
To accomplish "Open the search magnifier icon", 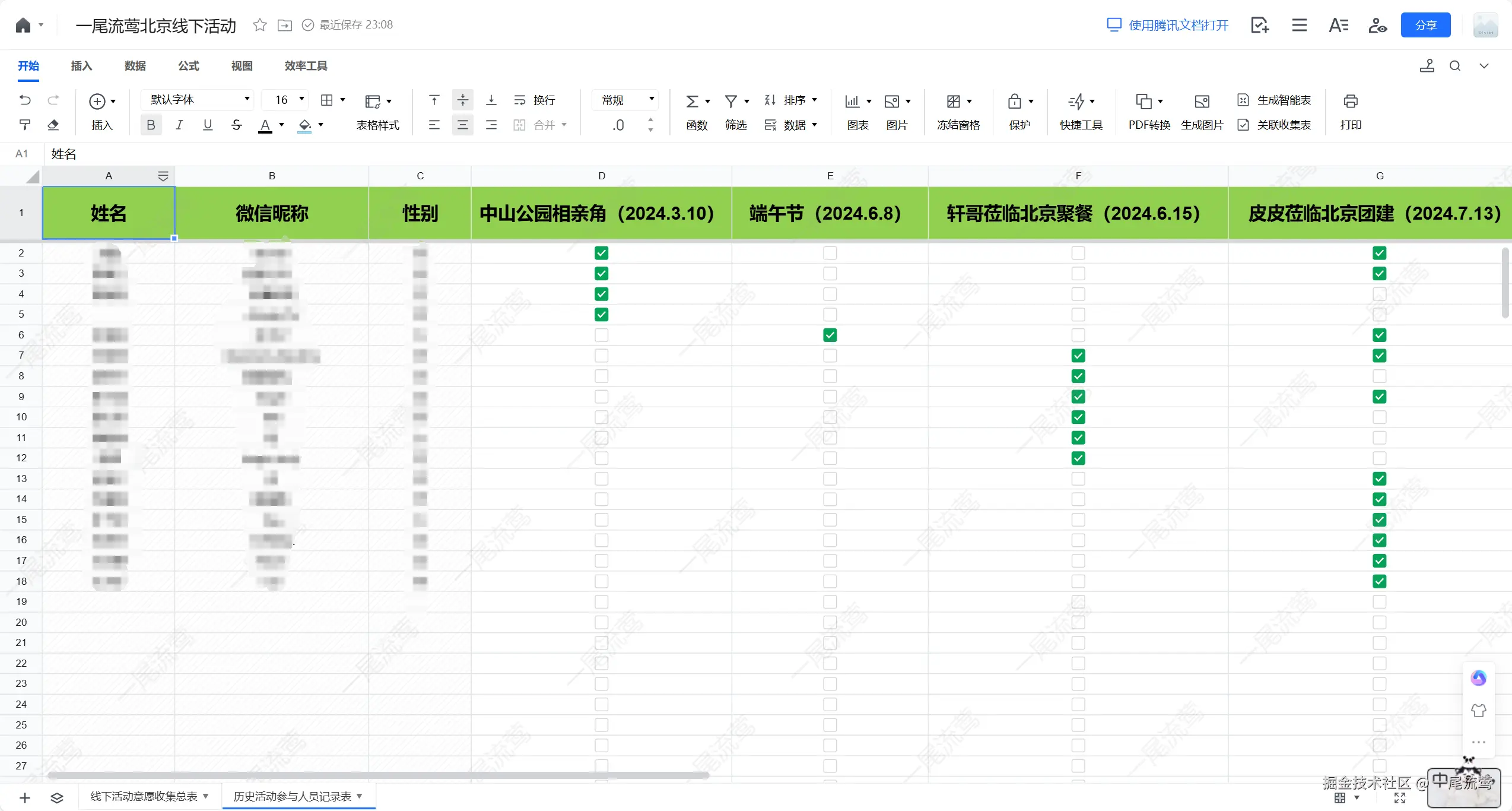I will [x=1454, y=66].
